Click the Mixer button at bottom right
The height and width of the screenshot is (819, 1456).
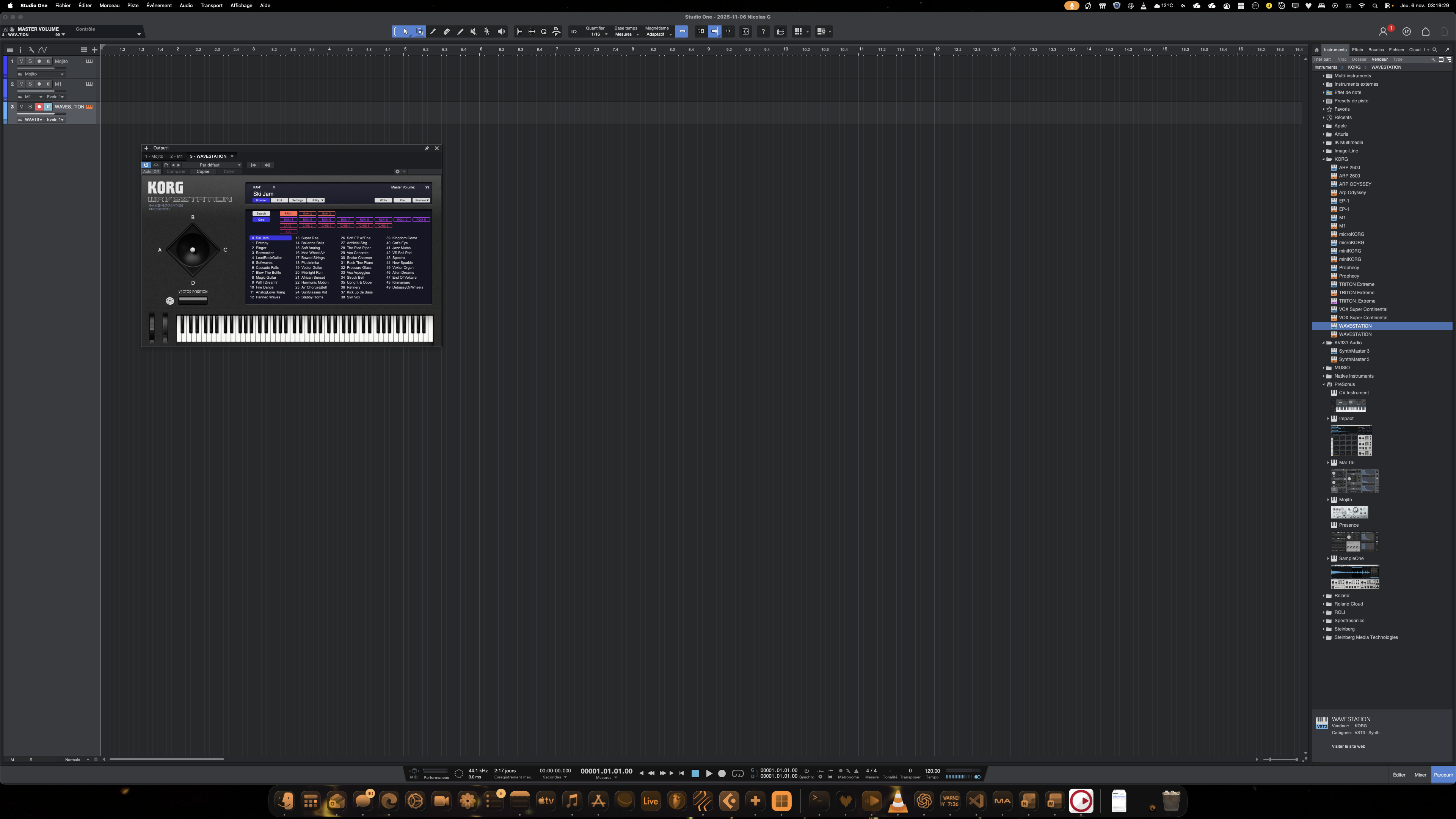pyautogui.click(x=1420, y=775)
